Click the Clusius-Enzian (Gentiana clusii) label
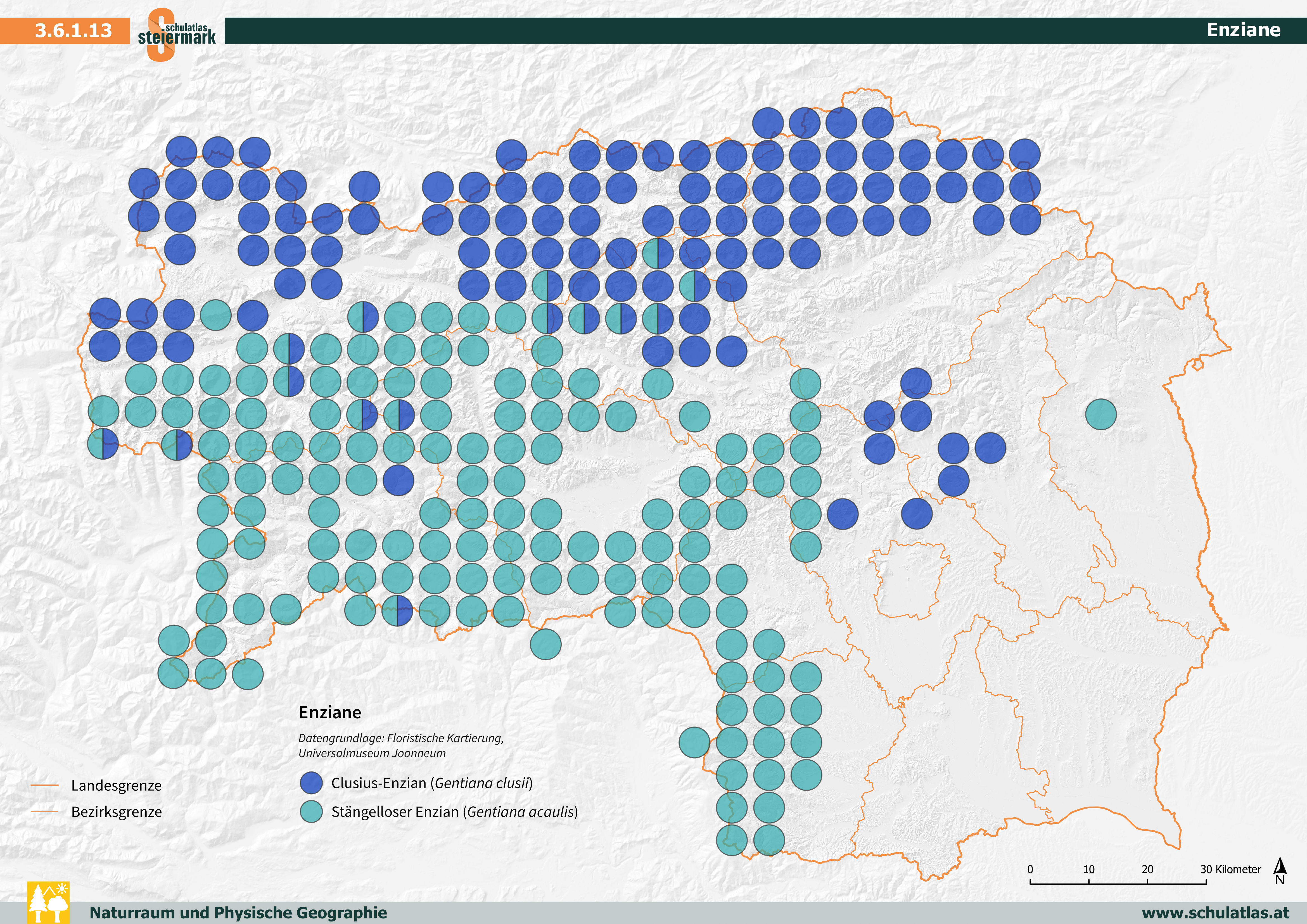The image size is (1307, 924). pyautogui.click(x=431, y=783)
